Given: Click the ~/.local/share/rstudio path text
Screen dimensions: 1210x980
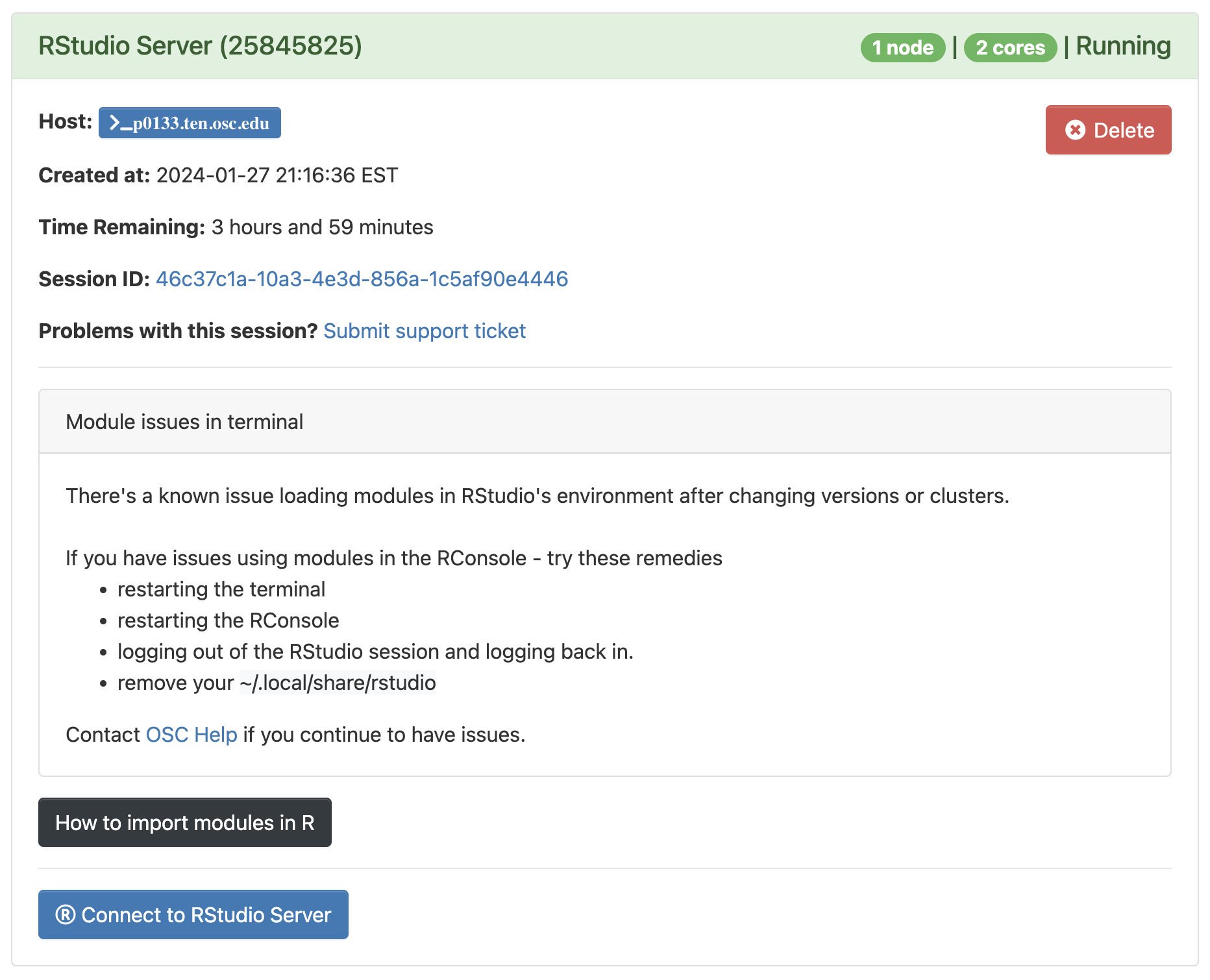Looking at the screenshot, I should (x=338, y=683).
